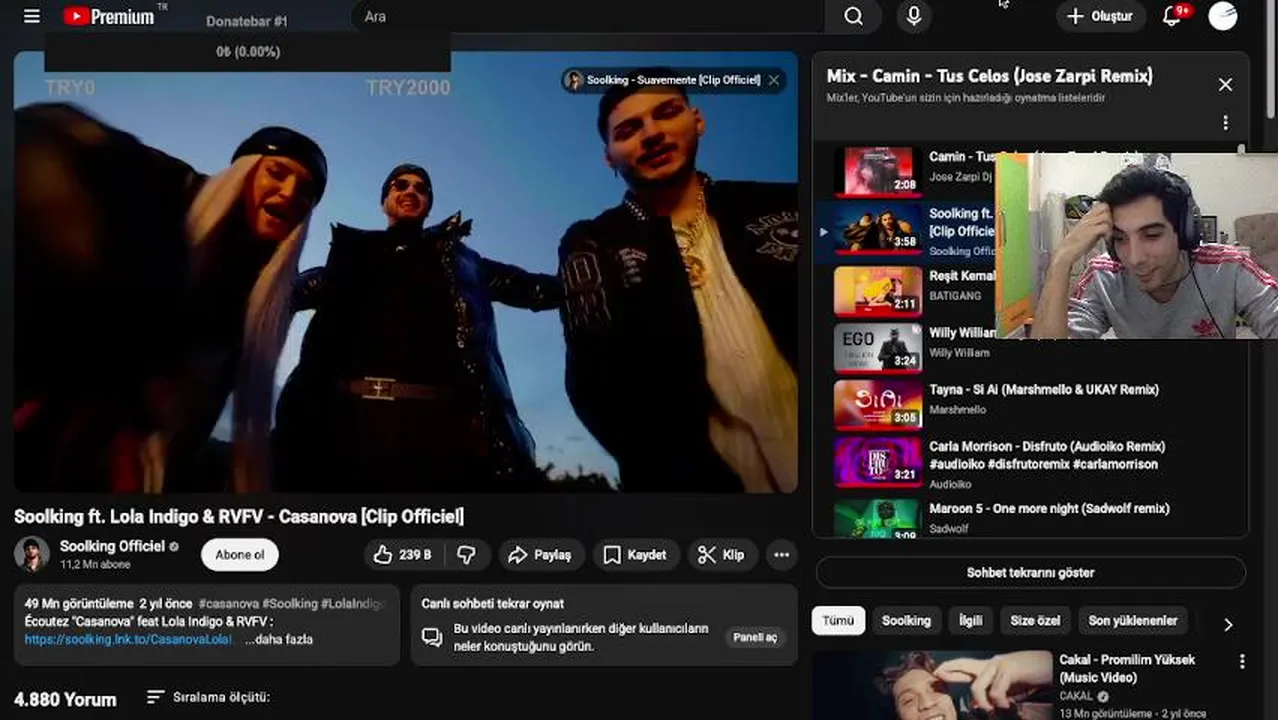Expand description with ...daha fazla
Viewport: 1278px width, 720px height.
pyautogui.click(x=279, y=639)
